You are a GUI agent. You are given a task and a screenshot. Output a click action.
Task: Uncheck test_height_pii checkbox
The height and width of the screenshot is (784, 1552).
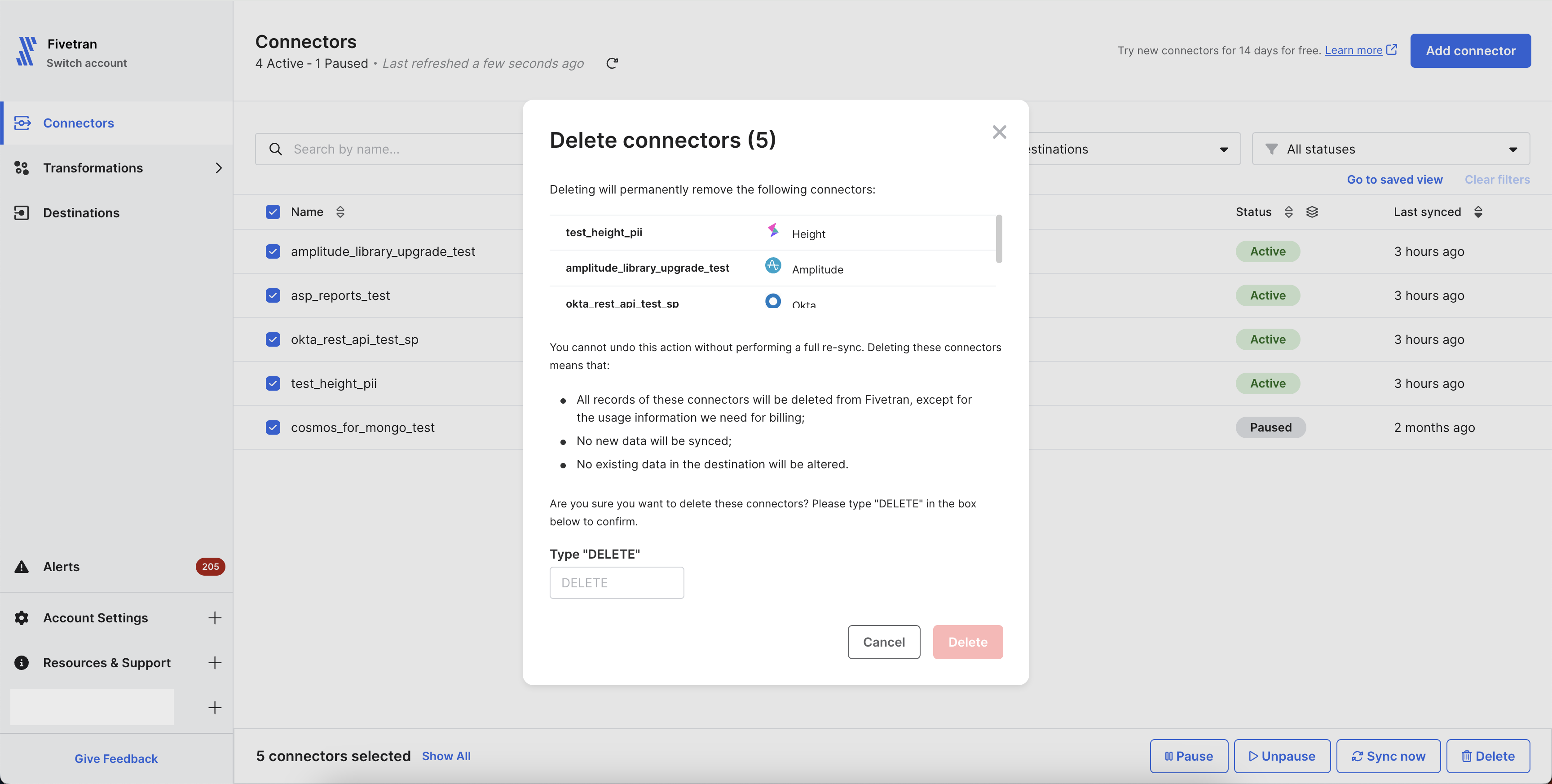pyautogui.click(x=273, y=383)
